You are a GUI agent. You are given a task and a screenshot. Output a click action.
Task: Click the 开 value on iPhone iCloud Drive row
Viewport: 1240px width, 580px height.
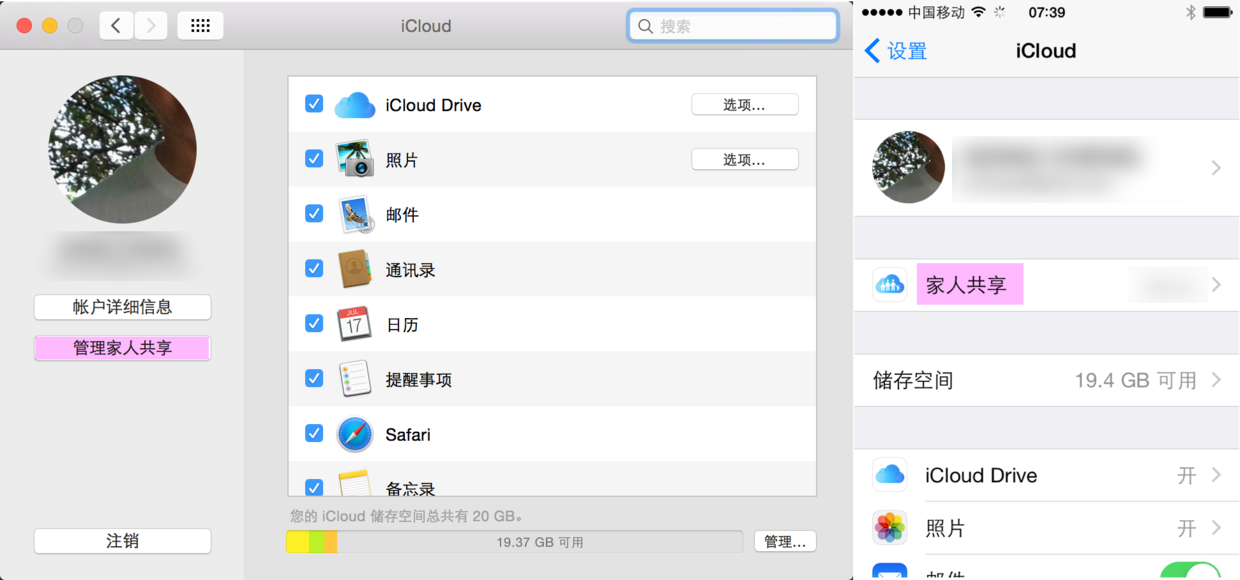[x=1187, y=475]
